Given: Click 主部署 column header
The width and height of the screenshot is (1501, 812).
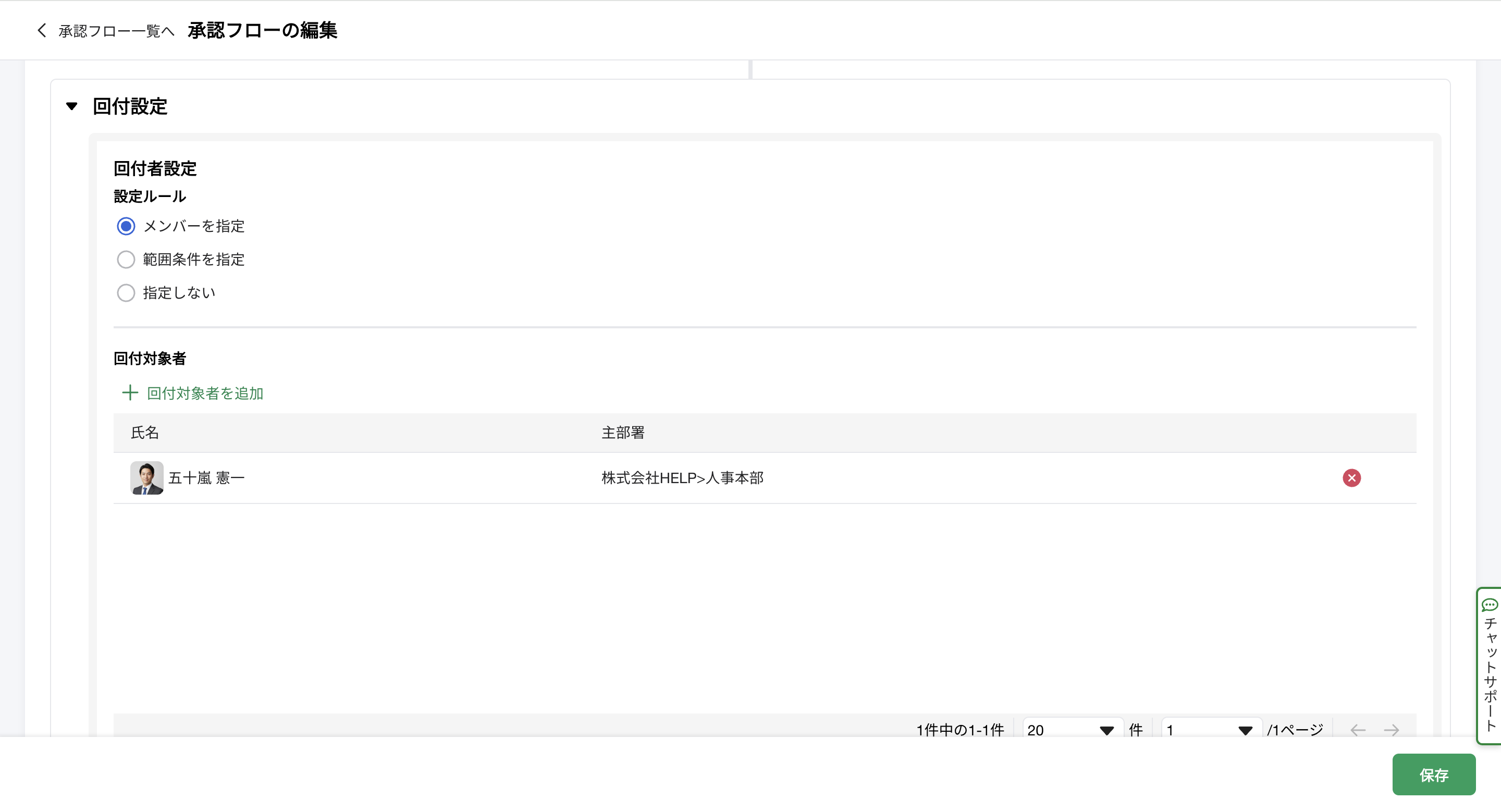Looking at the screenshot, I should (x=622, y=432).
